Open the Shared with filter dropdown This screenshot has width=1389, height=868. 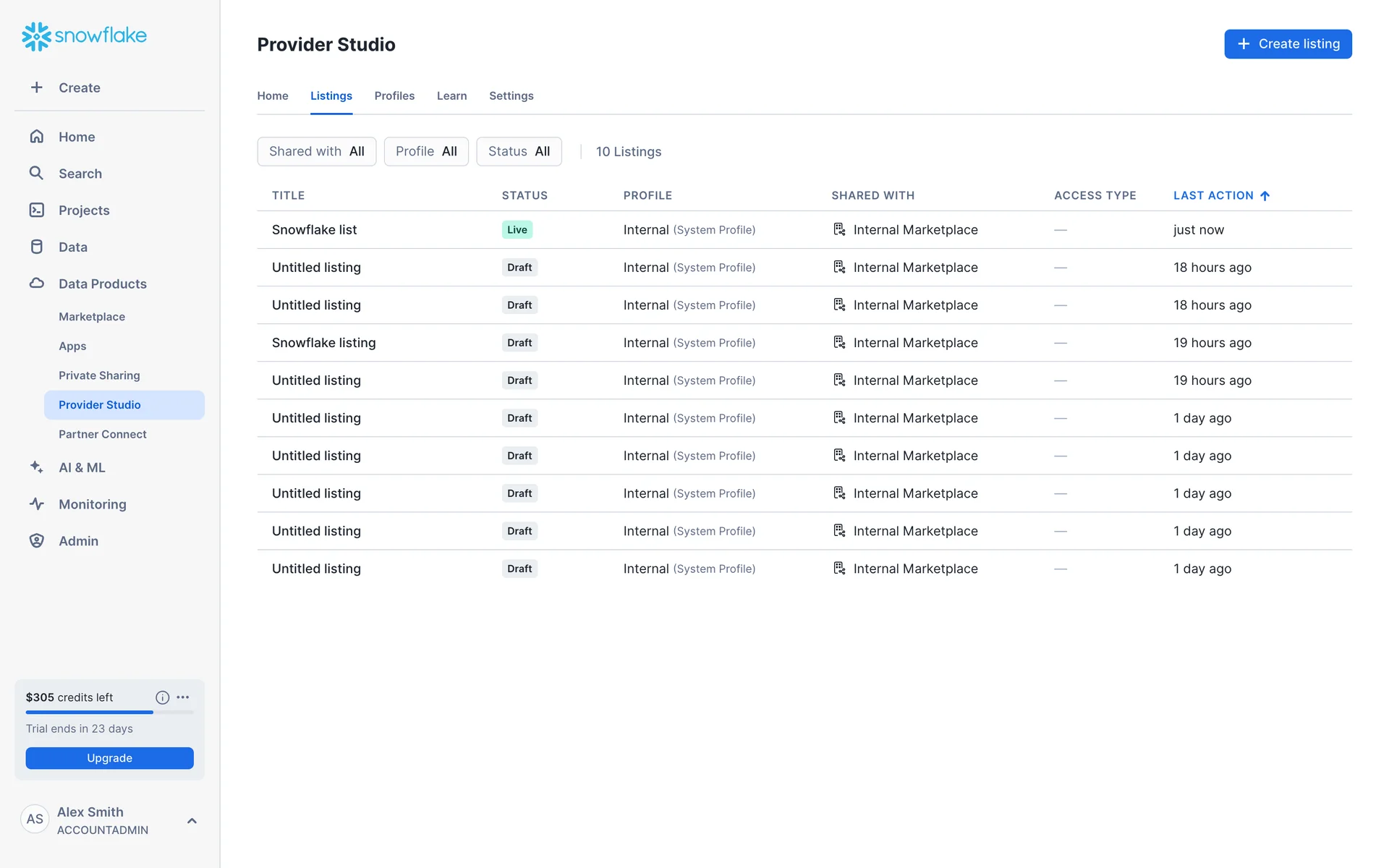pos(316,151)
